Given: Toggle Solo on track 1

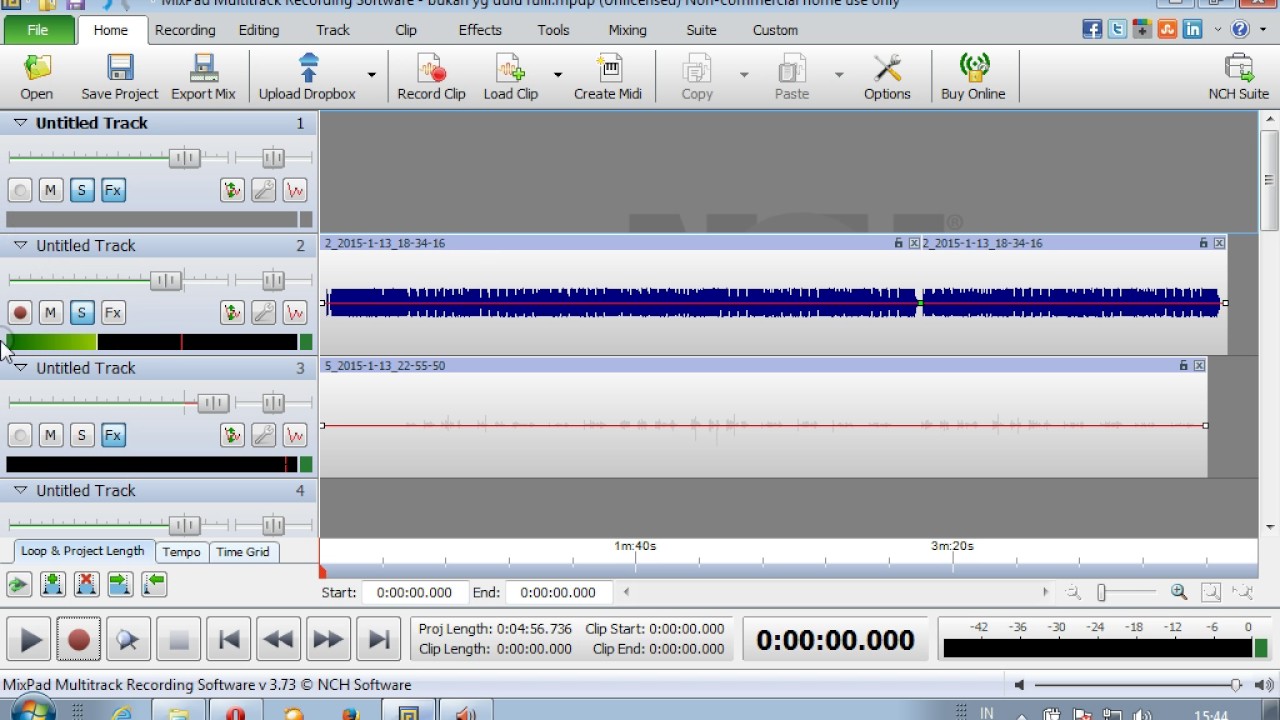Looking at the screenshot, I should (x=82, y=190).
